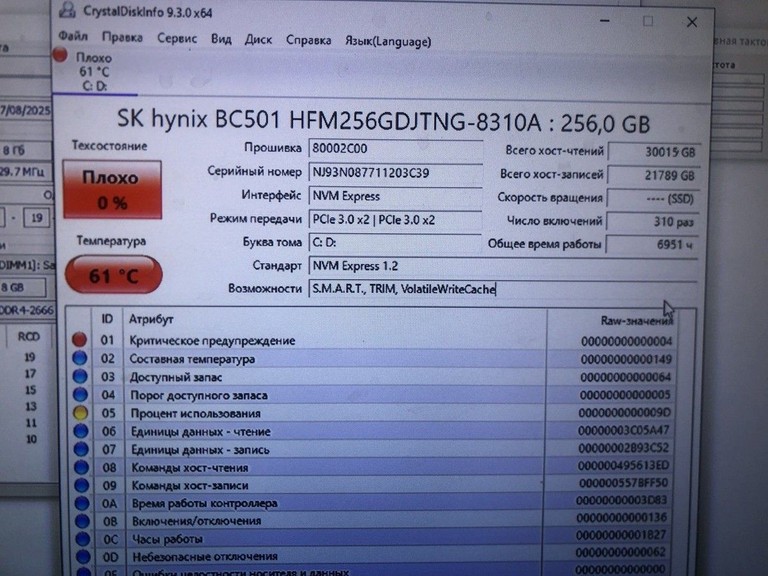
Task: Click the Скорость вращения value ---- (SSD)
Action: tap(653, 199)
